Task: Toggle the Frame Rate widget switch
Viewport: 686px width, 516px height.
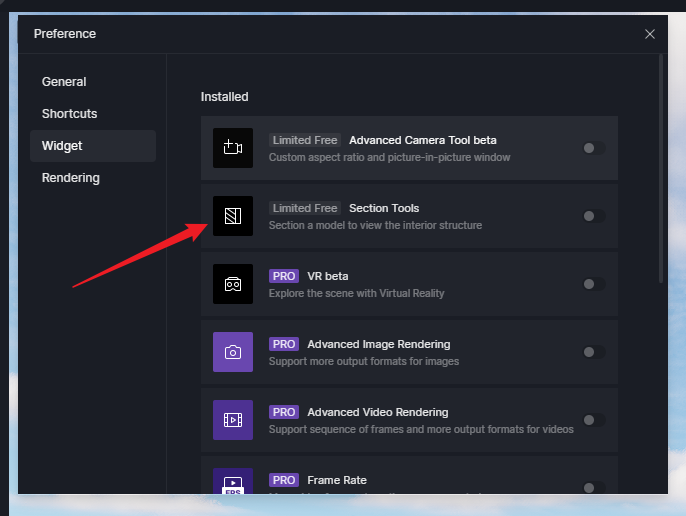Action: click(x=593, y=487)
